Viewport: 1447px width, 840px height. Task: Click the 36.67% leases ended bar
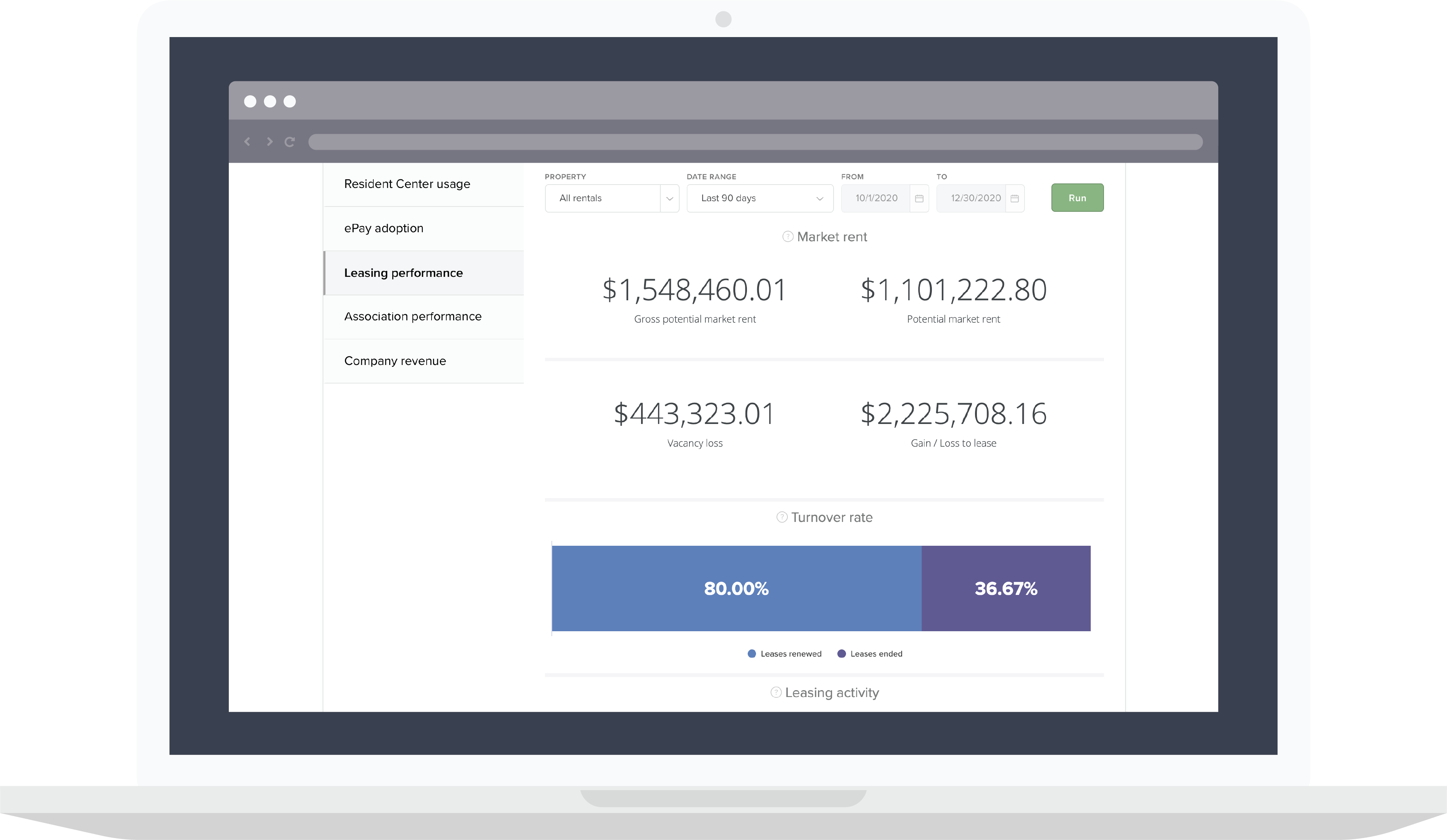1006,588
